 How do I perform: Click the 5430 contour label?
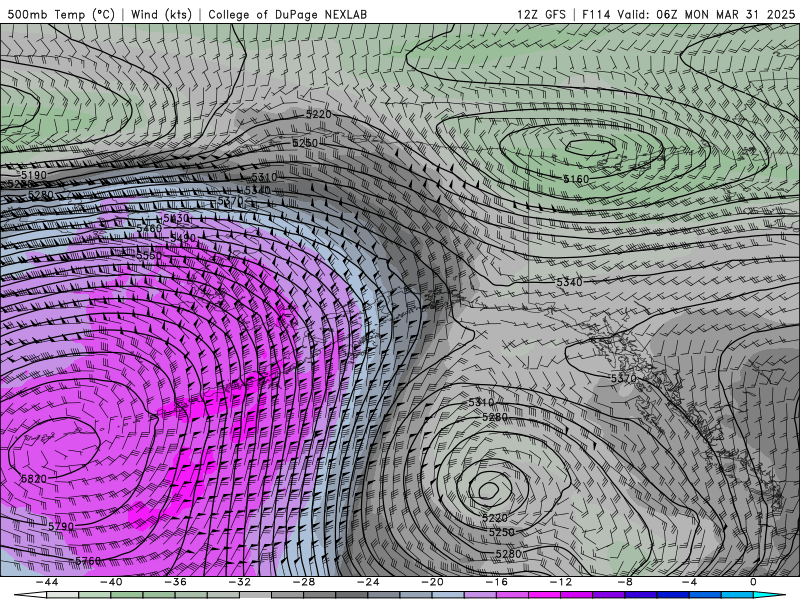pyautogui.click(x=177, y=218)
